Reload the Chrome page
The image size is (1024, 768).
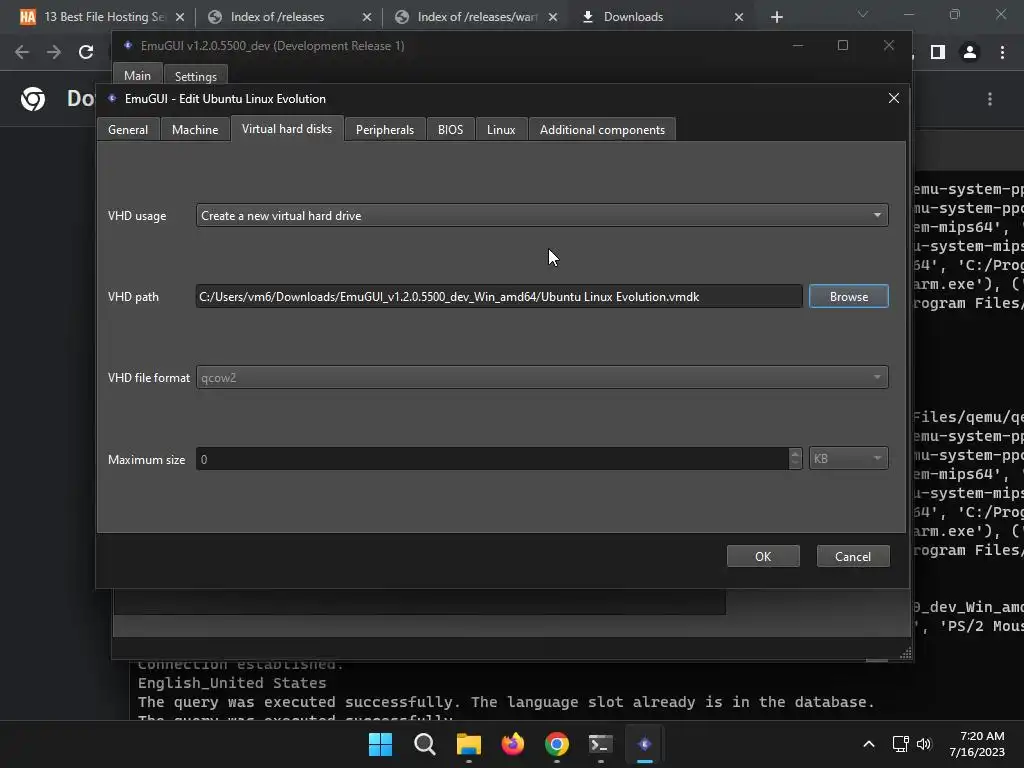86,52
